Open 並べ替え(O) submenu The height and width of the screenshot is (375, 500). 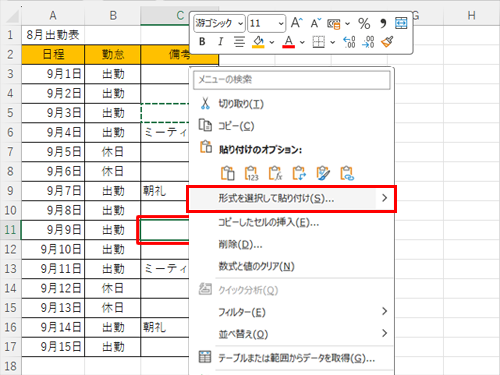(x=292, y=334)
